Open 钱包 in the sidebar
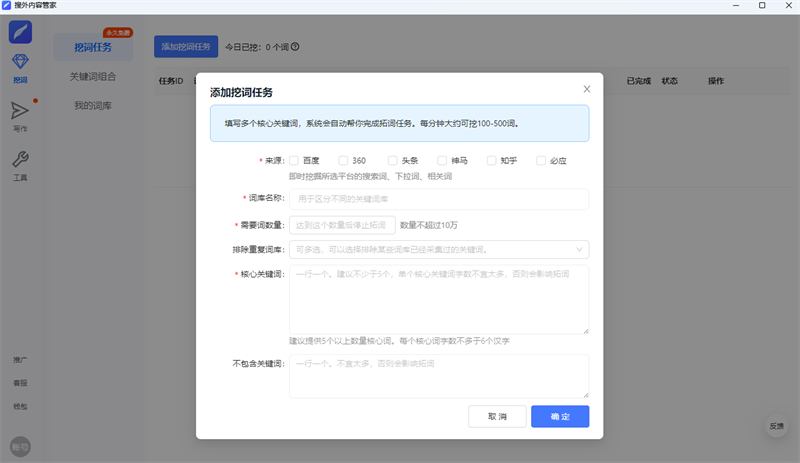 (20, 406)
